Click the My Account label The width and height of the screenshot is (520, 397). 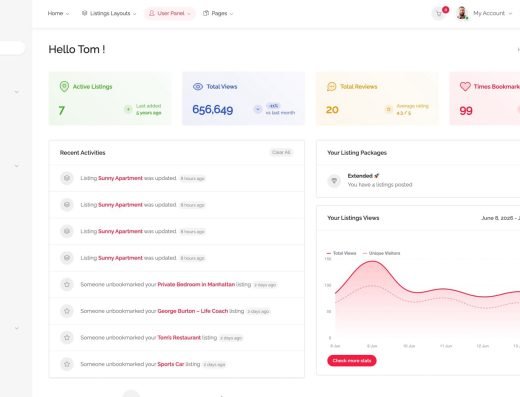[489, 13]
